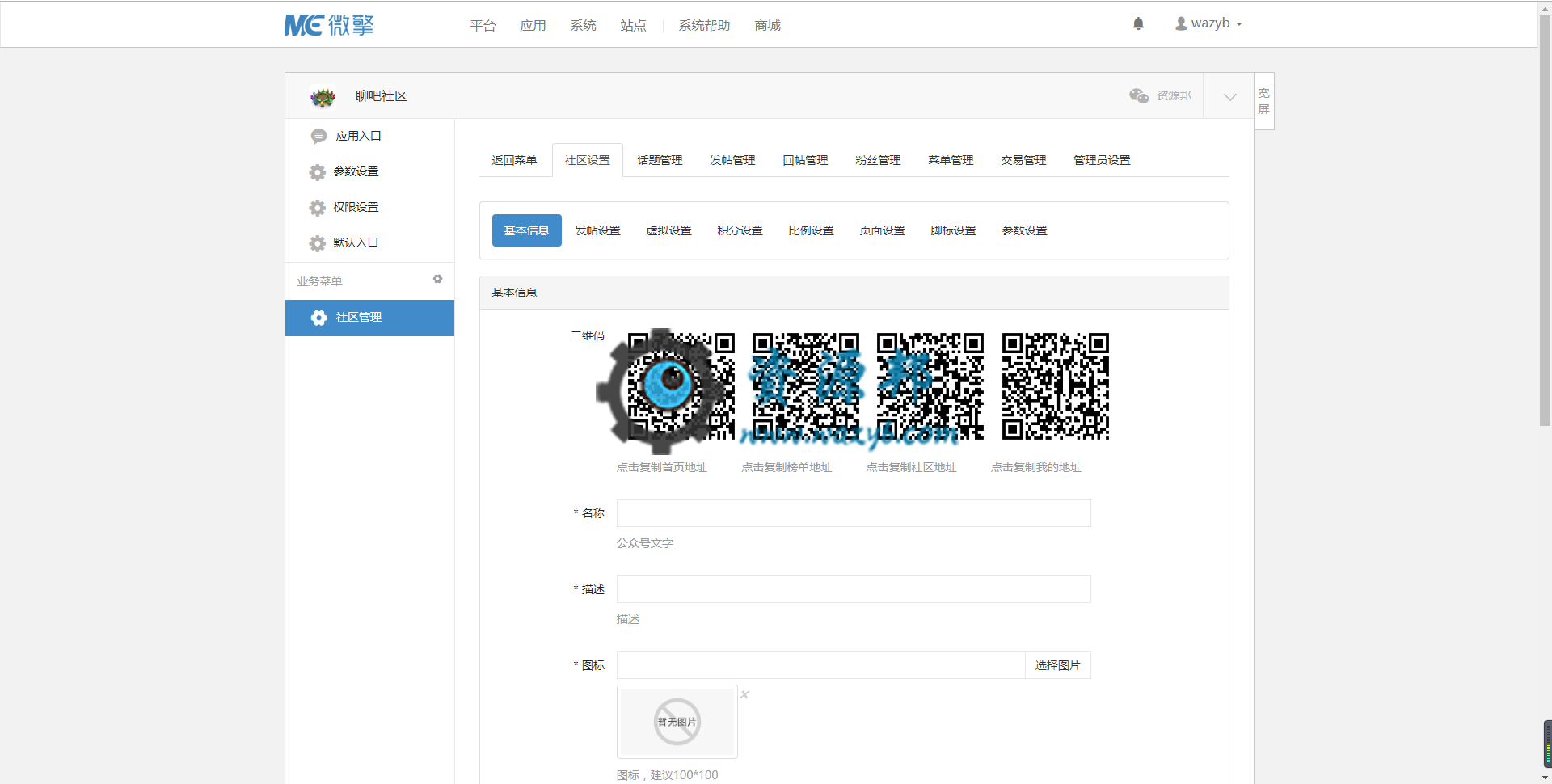Click the 微擎 logo

click(329, 25)
